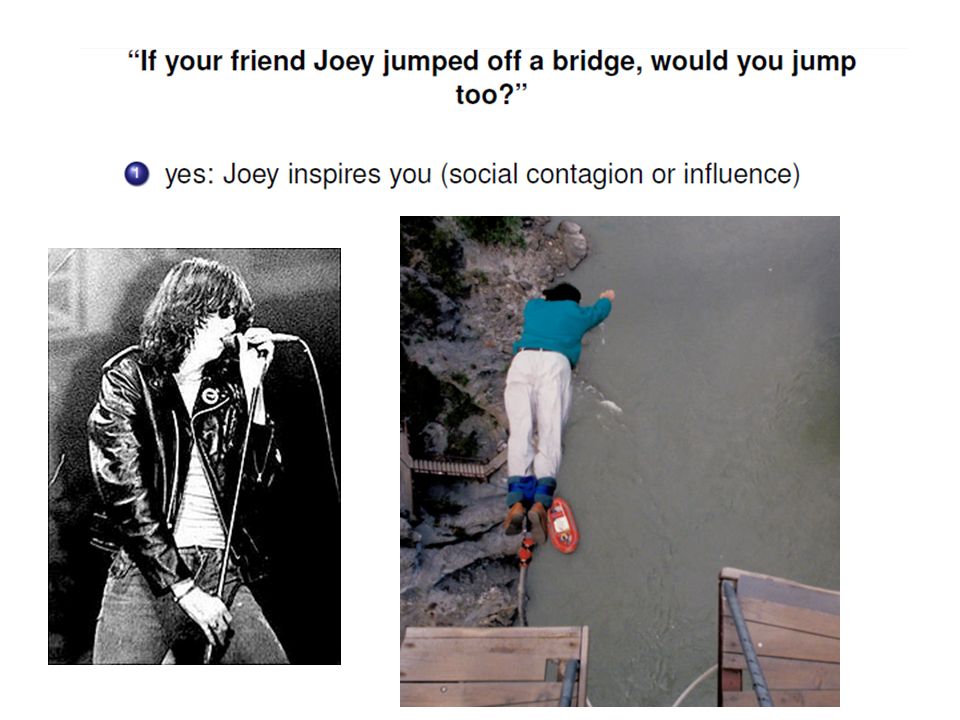Click the blue ankle straps on the jumper
Image resolution: width=960 pixels, height=720 pixels.
point(531,490)
